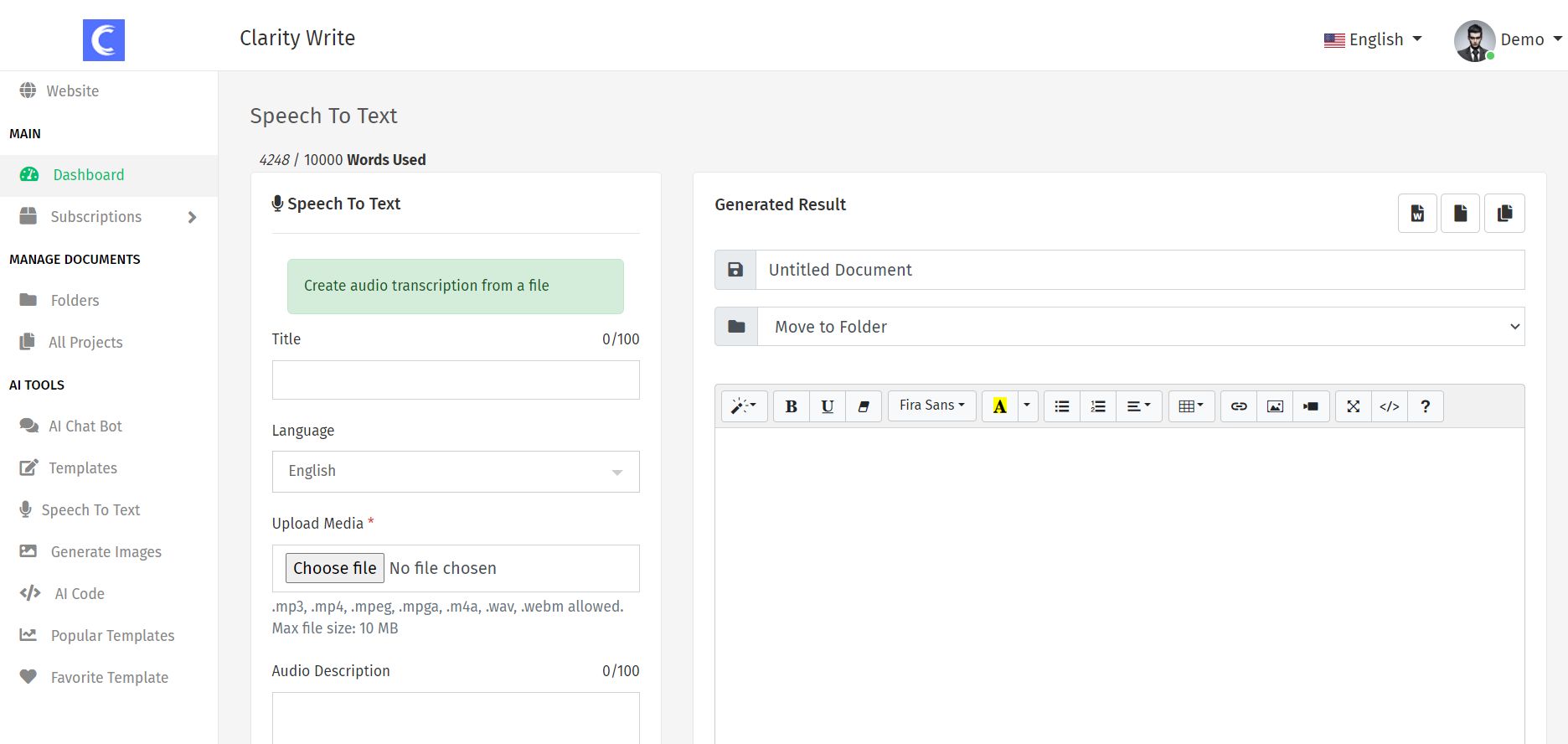Copy generated result with copy icon
Screen dimensions: 1568x744
coord(1504,213)
